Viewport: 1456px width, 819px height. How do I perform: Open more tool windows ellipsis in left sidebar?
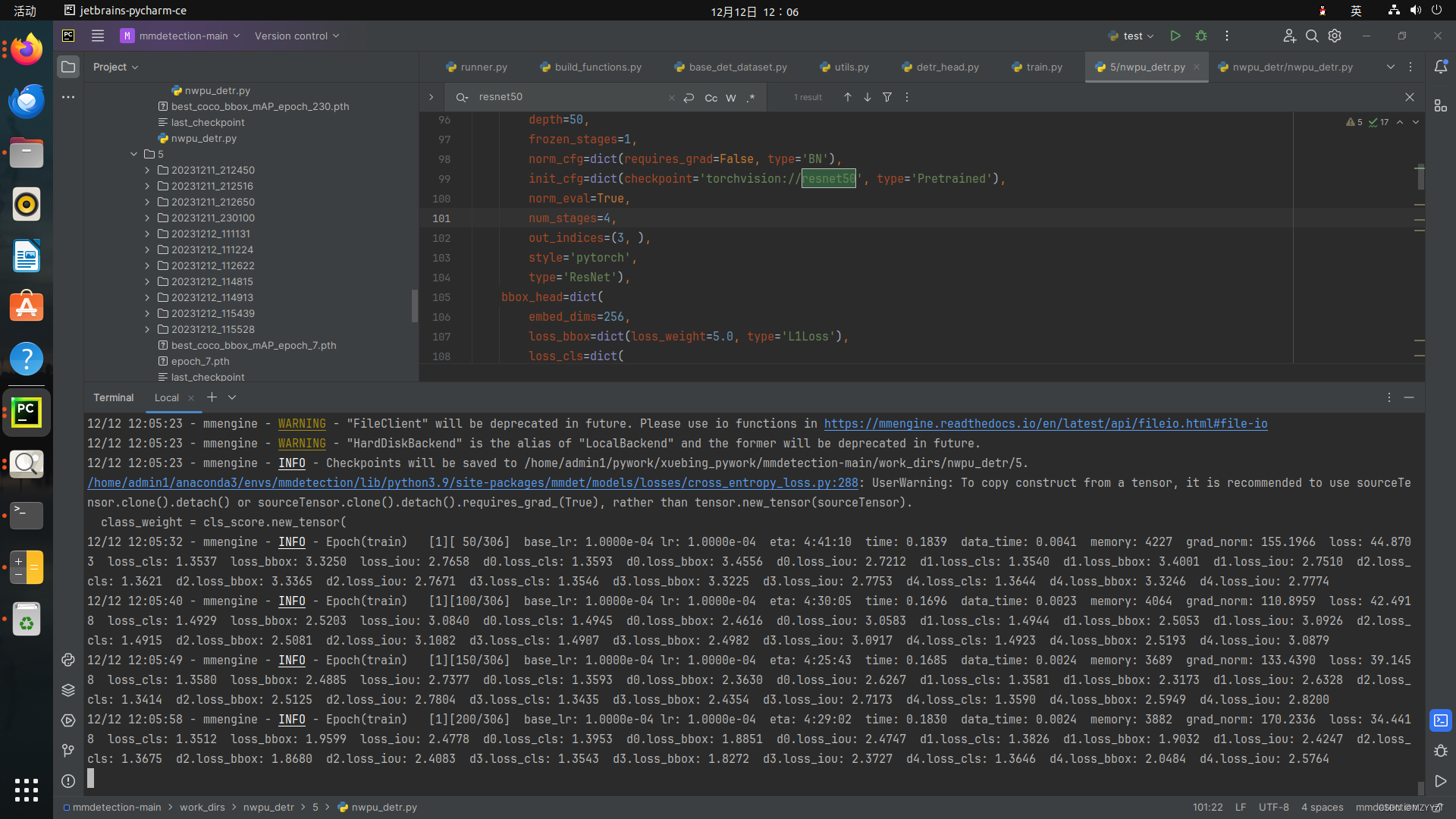pyautogui.click(x=68, y=97)
